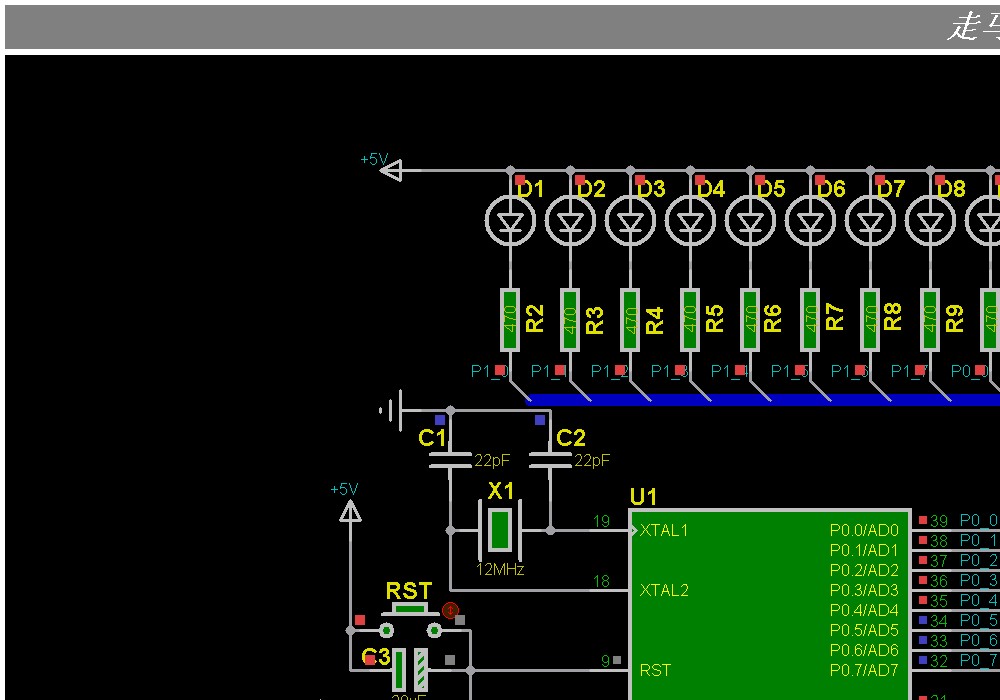Image resolution: width=1000 pixels, height=700 pixels.
Task: Click P0.2/AD2 pin label
Action: [x=864, y=570]
